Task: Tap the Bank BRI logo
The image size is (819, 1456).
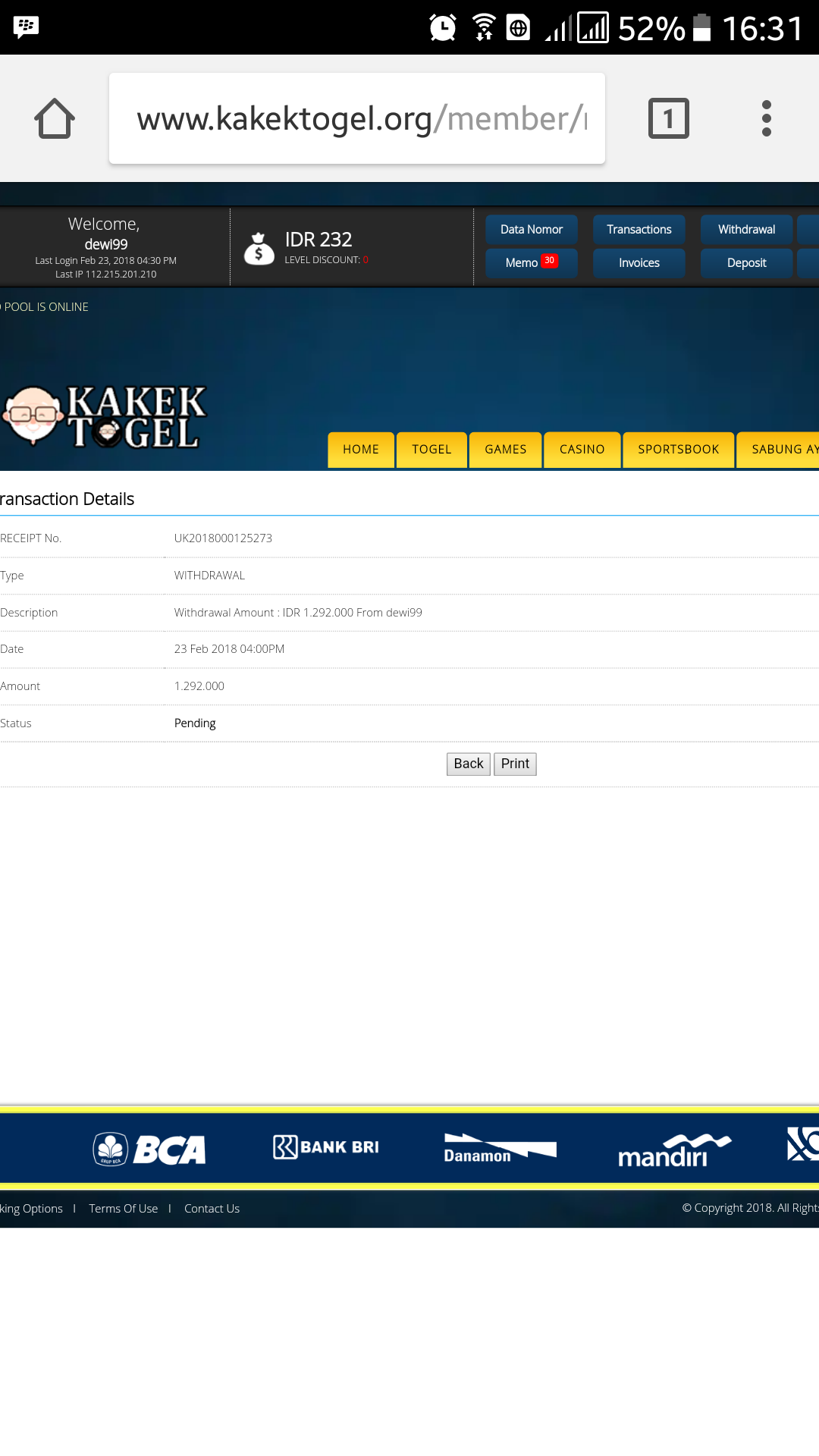Action: click(x=326, y=1147)
